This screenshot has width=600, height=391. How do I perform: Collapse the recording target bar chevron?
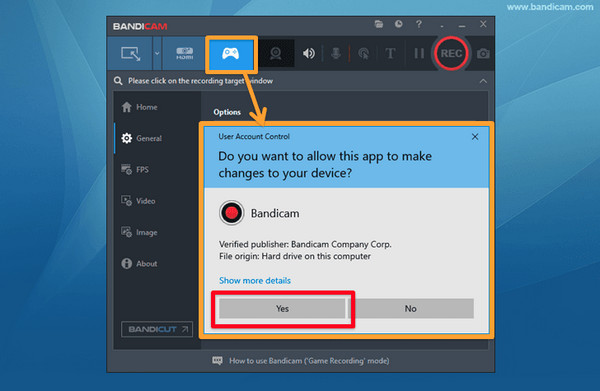(x=483, y=81)
